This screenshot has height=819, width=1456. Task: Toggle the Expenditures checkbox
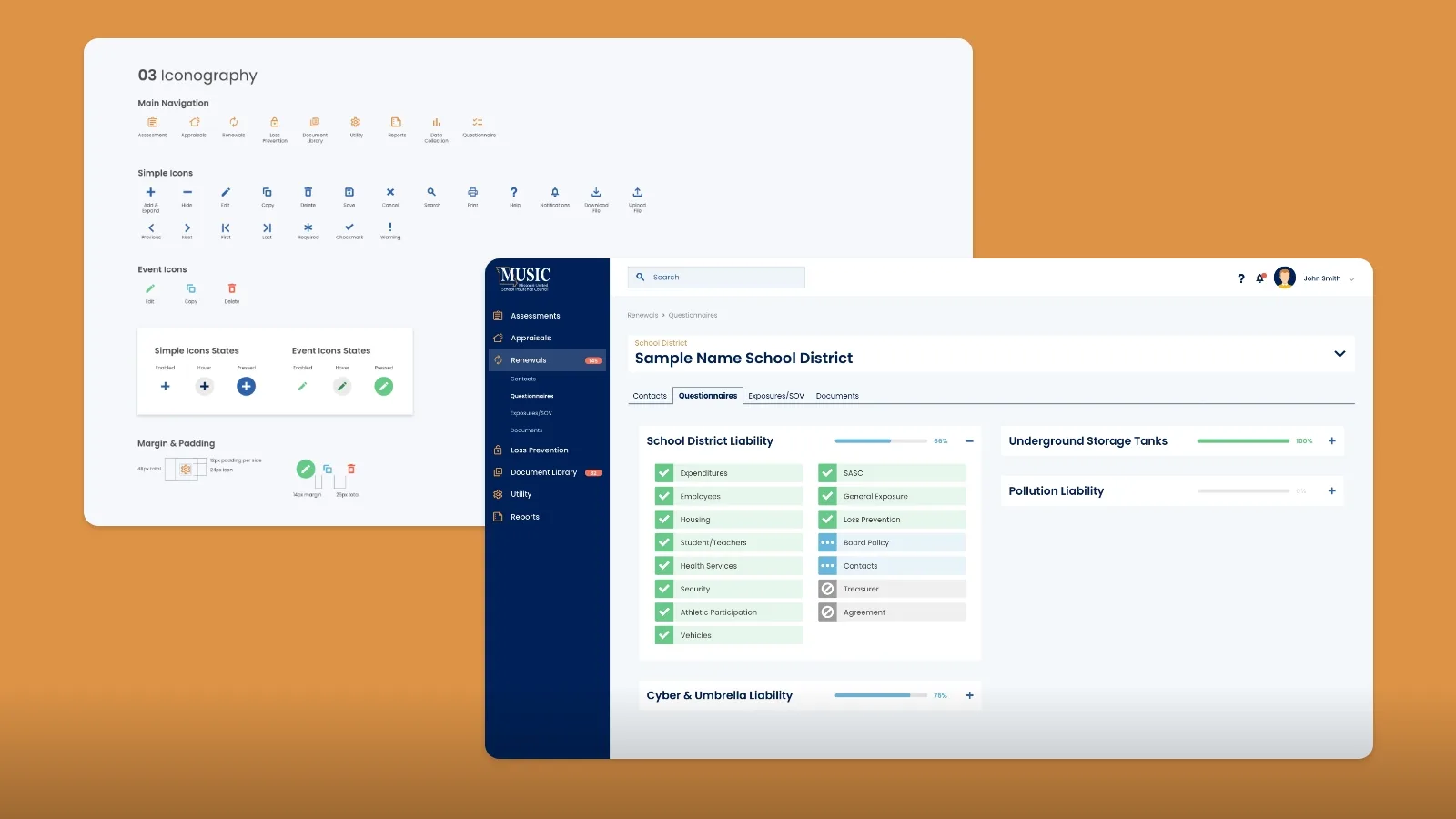click(664, 473)
